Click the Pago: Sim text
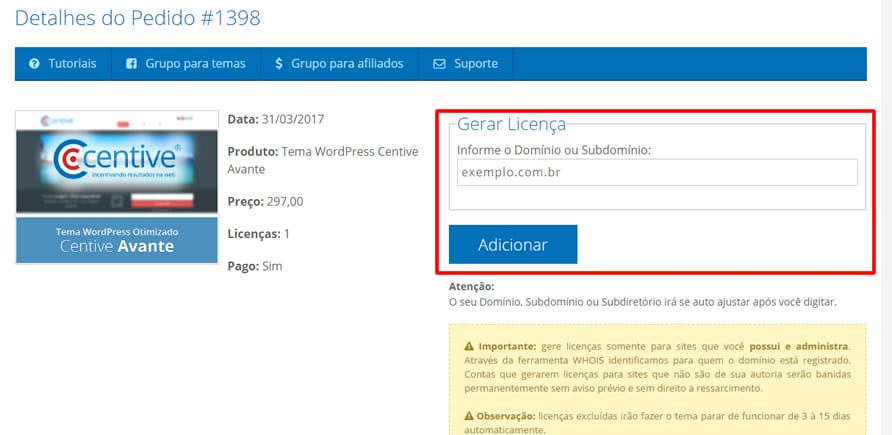 click(255, 266)
